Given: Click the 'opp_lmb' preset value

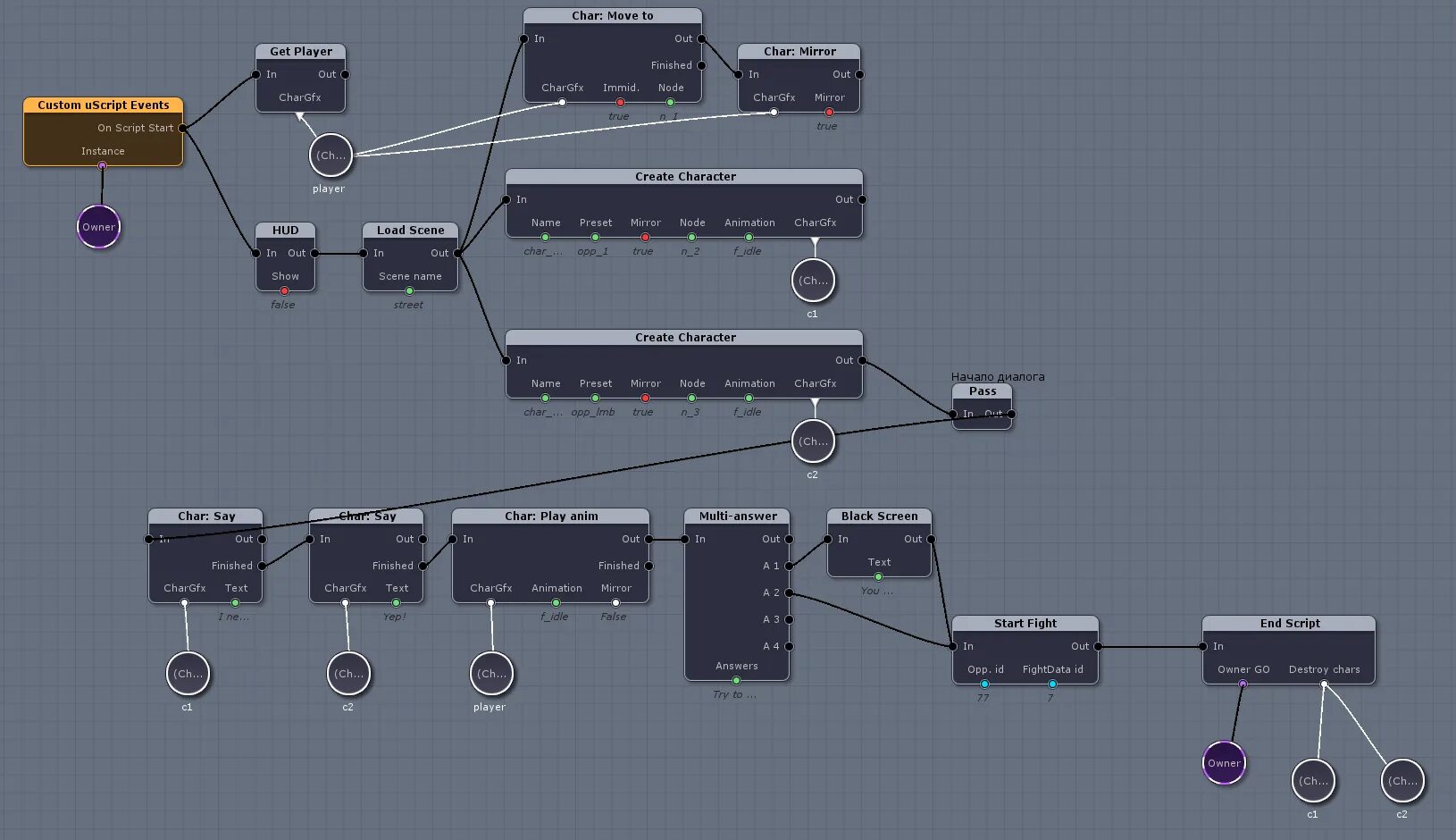Looking at the screenshot, I should tap(593, 412).
